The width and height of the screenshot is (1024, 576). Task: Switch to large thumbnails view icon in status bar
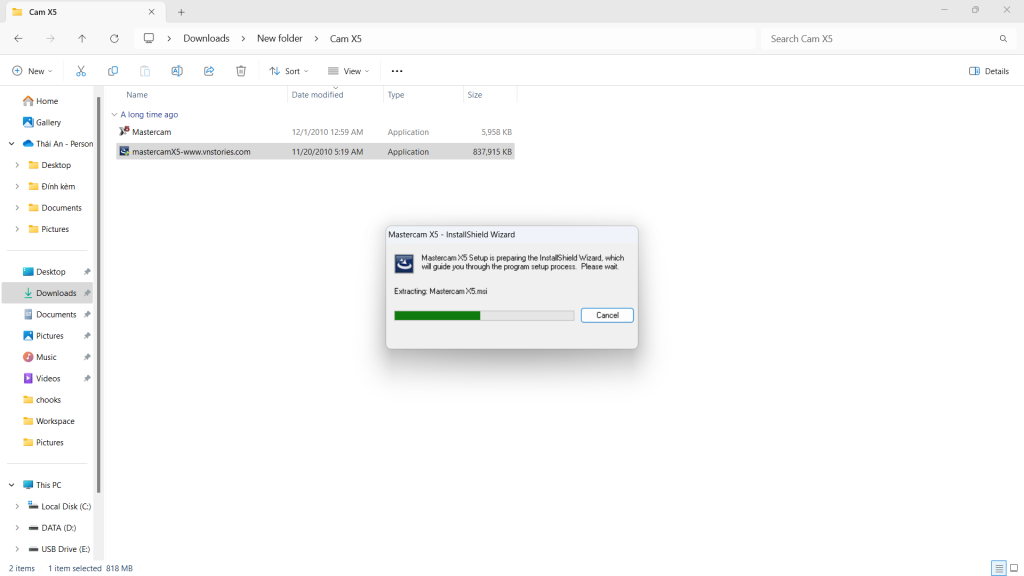tap(1014, 568)
